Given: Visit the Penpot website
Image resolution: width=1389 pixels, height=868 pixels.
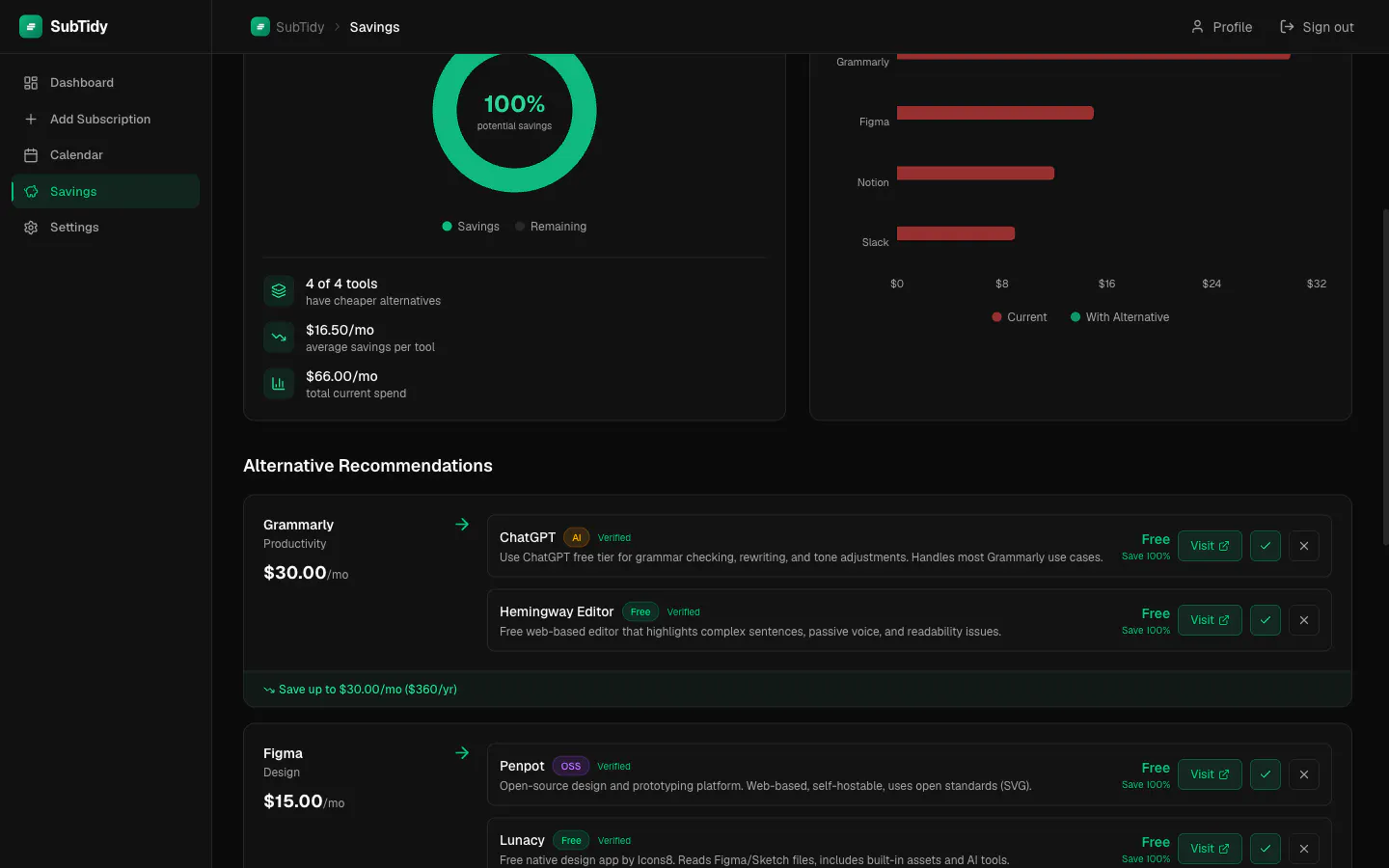Looking at the screenshot, I should click(1210, 774).
